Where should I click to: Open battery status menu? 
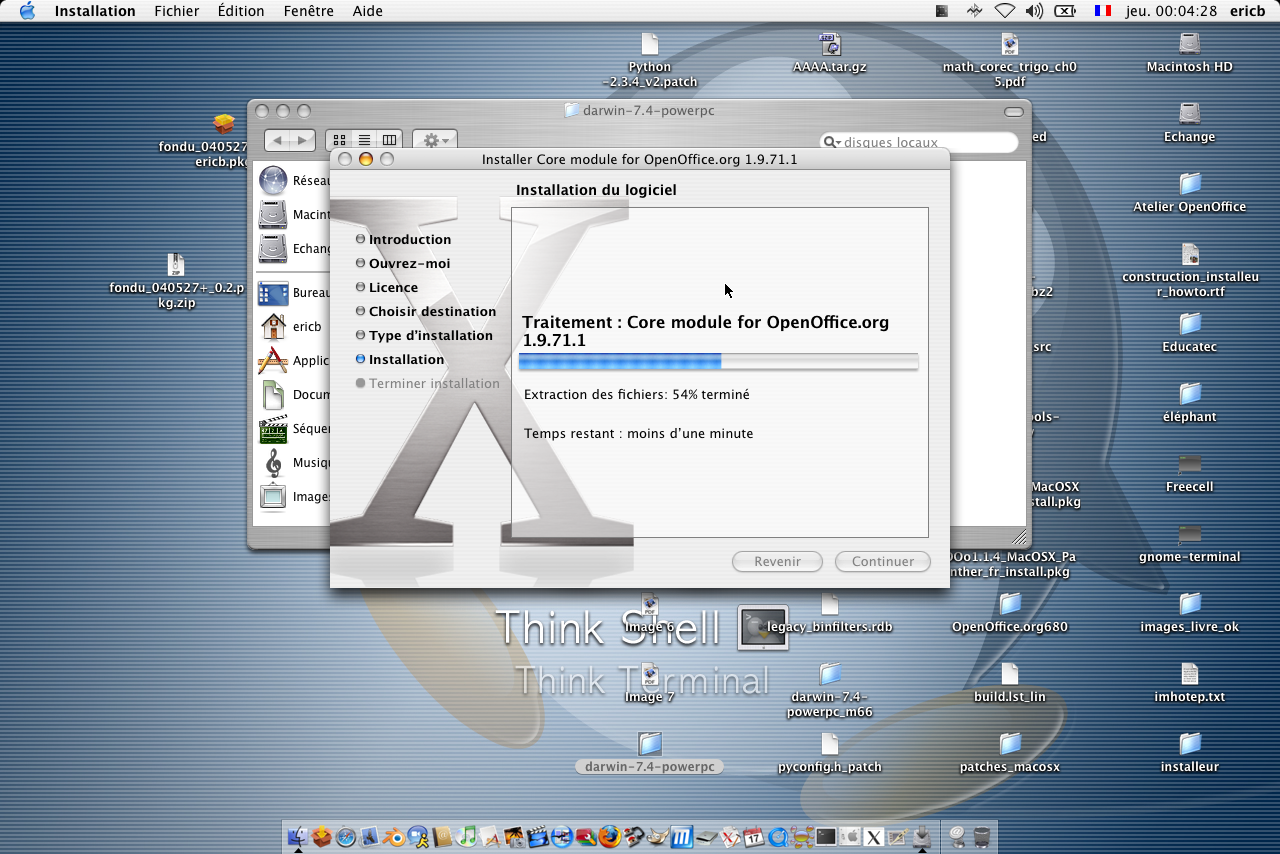coord(1065,11)
